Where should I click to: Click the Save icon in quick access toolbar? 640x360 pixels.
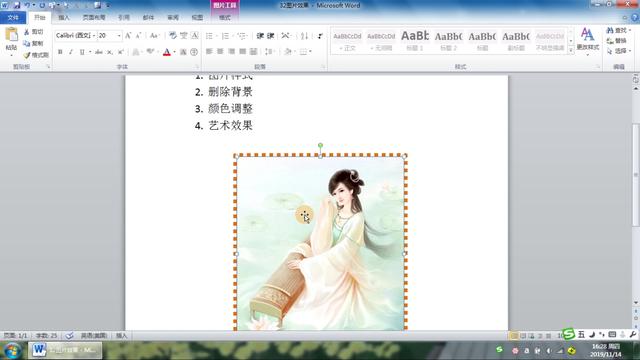[17, 5]
